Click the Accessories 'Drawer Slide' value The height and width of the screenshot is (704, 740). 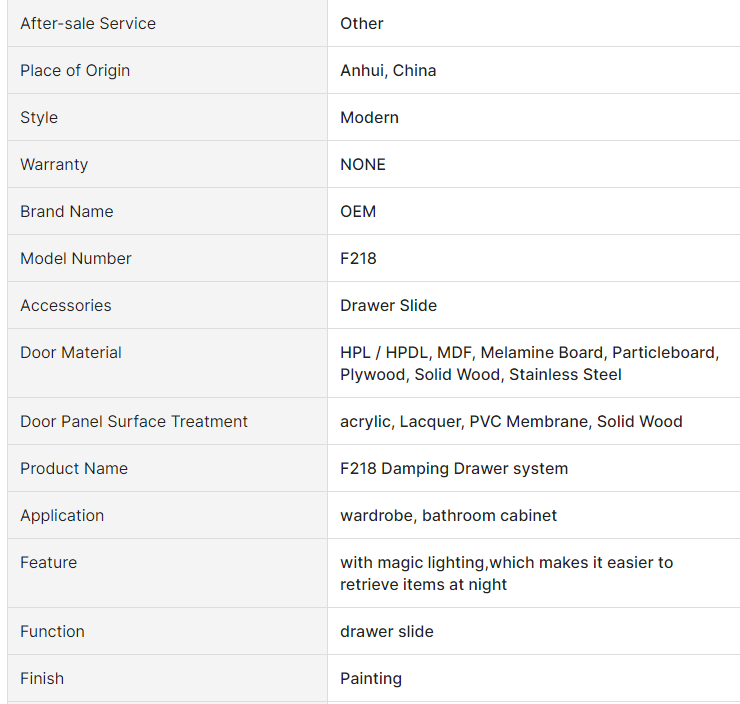[388, 306]
